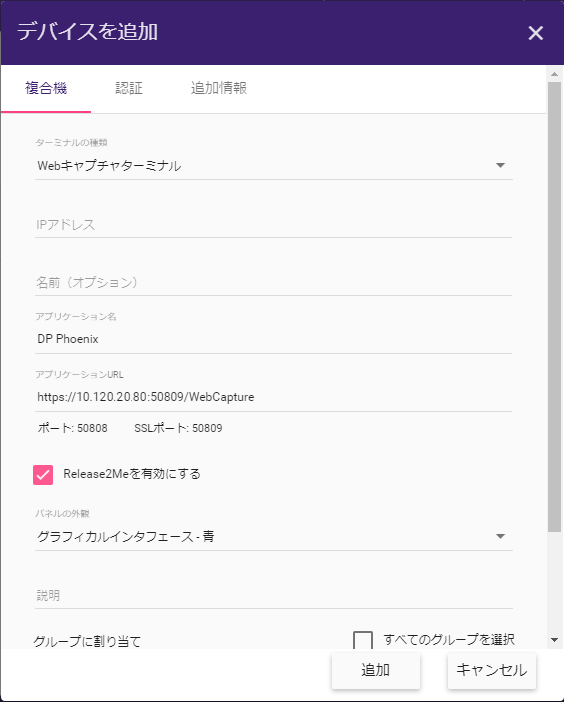The width and height of the screenshot is (564, 702).
Task: Expand グラフィカルインタフェース - 青 selection
Action: (x=273, y=536)
